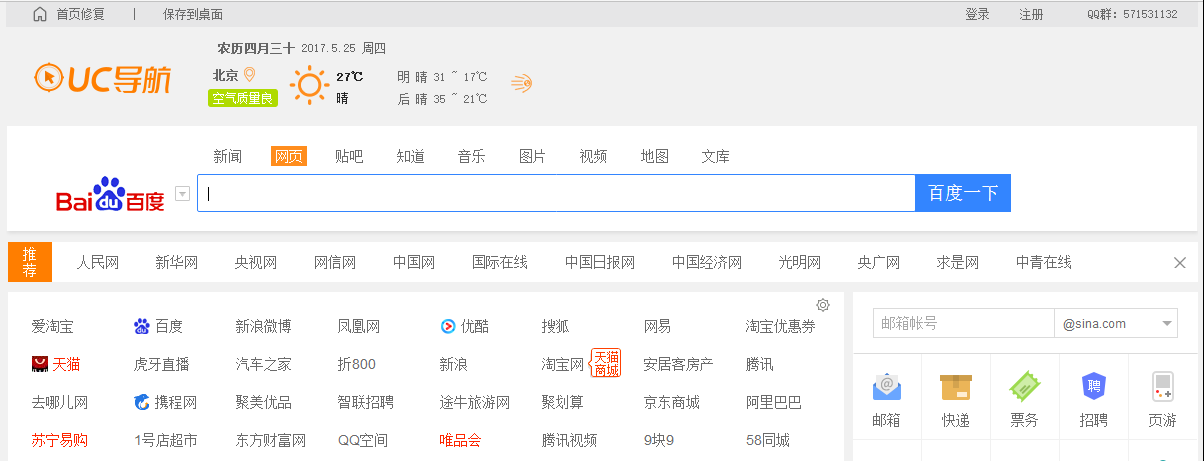Select the 新闻 search tab

(x=227, y=156)
